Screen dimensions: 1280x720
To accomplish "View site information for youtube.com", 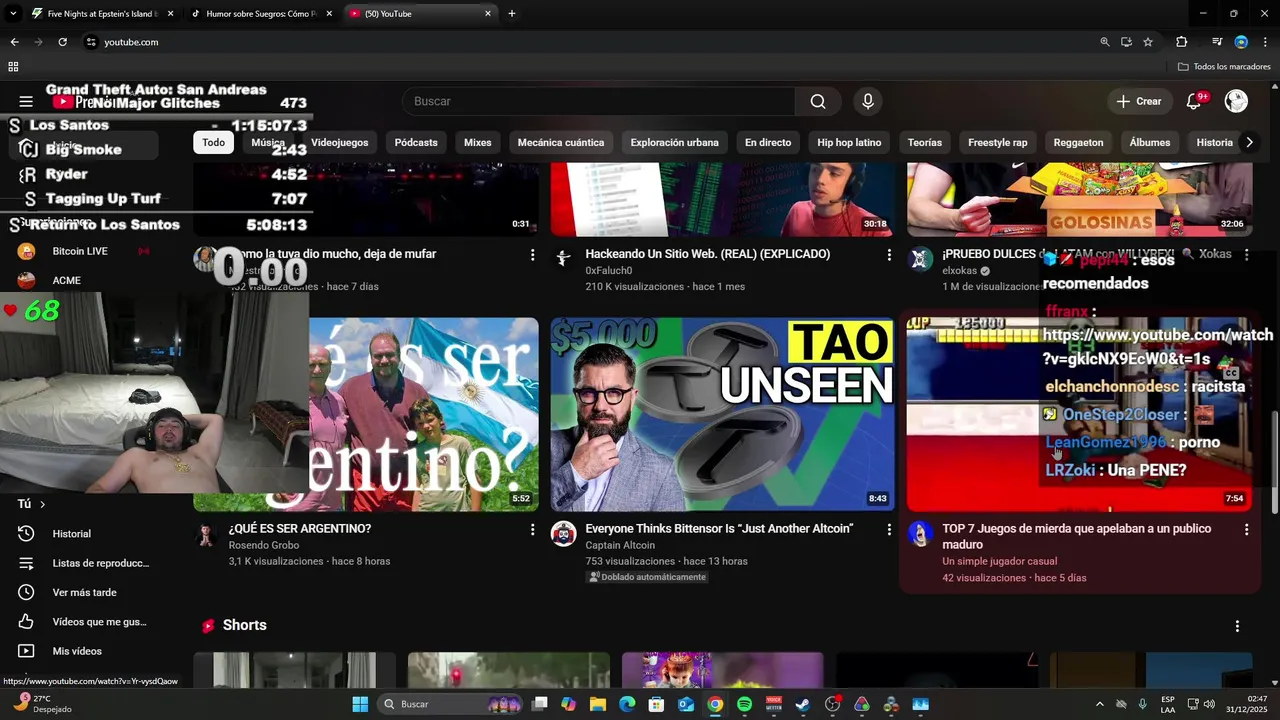I will pos(91,42).
